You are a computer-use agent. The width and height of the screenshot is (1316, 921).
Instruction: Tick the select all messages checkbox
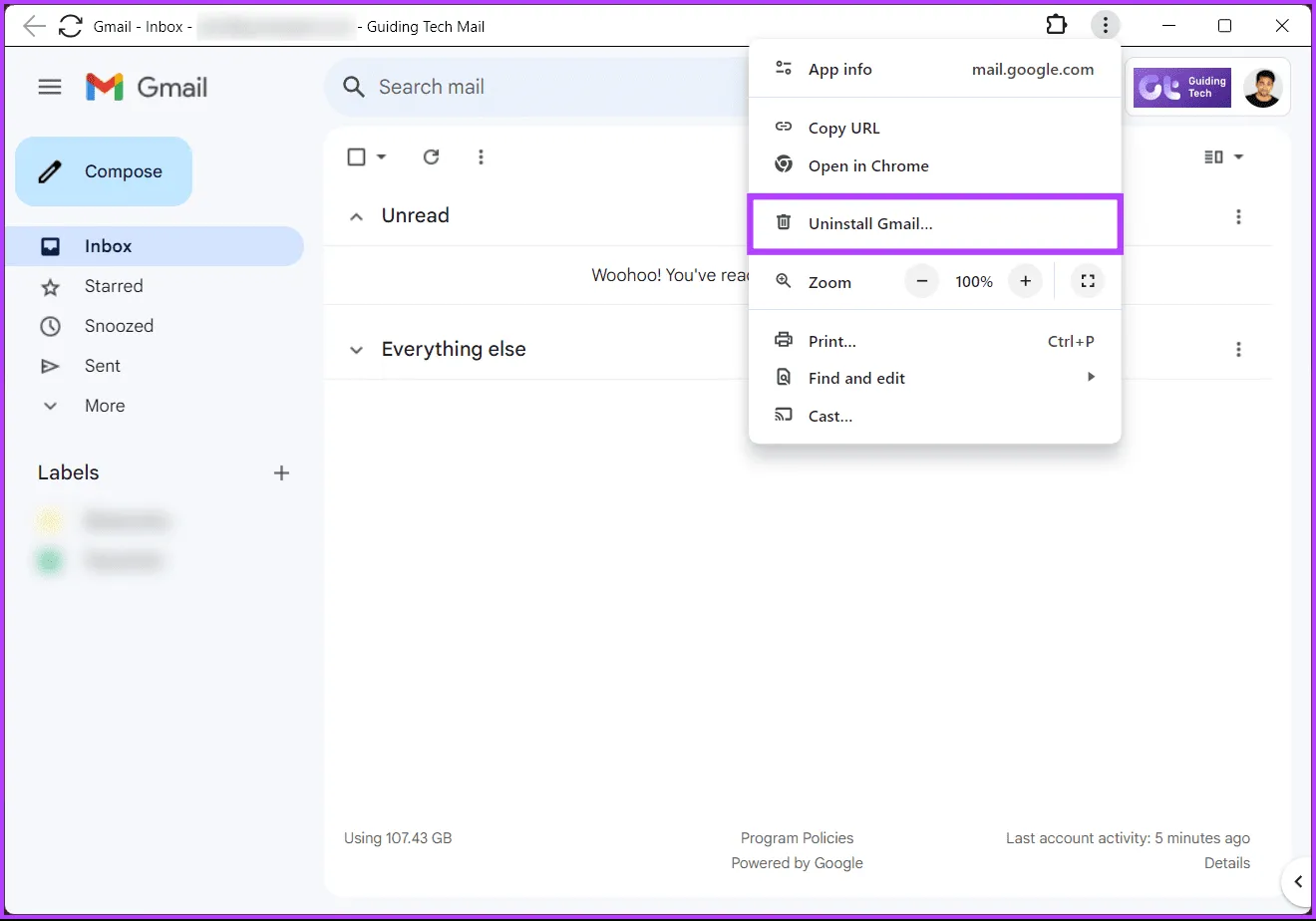pyautogui.click(x=356, y=156)
